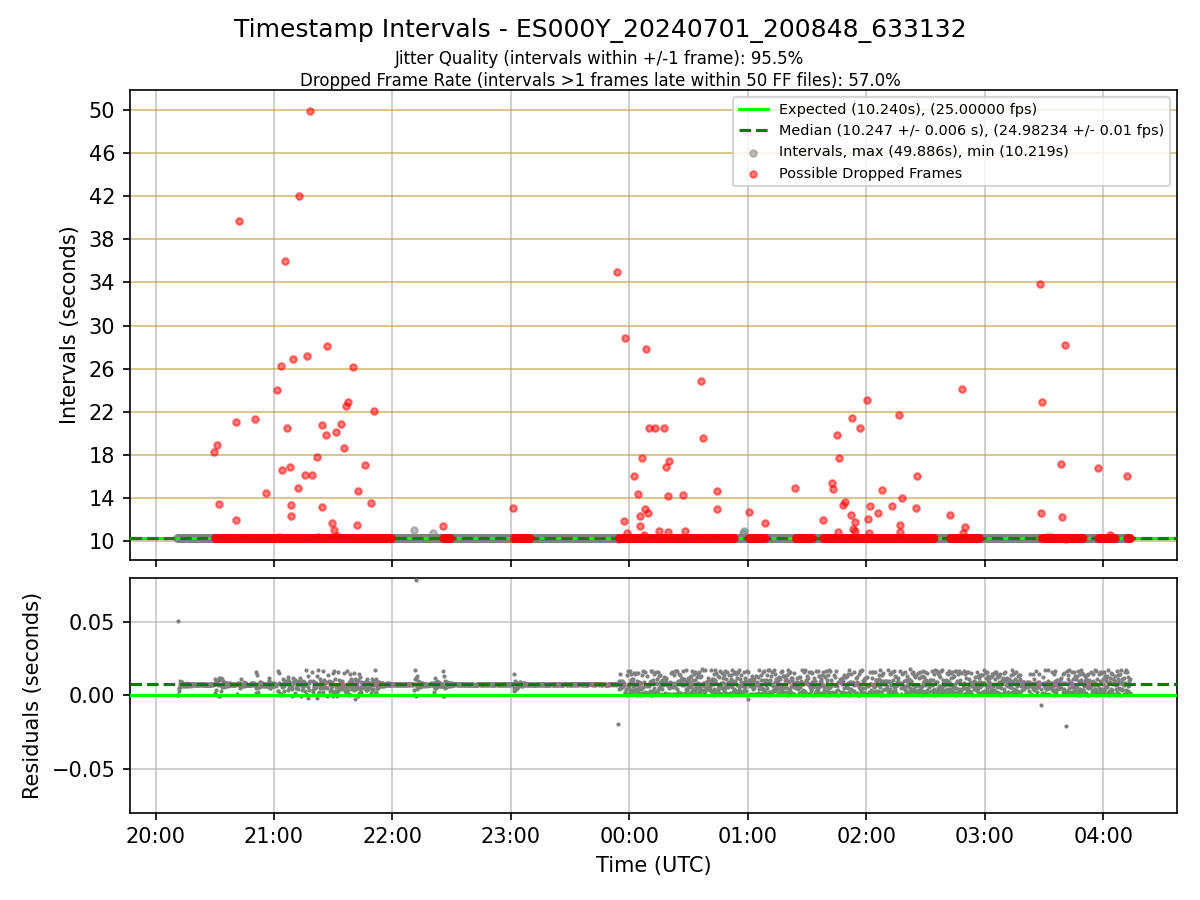
Task: Click the 'Dropped Frame Rate' subtitle line showing 57.0%
Action: (600, 80)
